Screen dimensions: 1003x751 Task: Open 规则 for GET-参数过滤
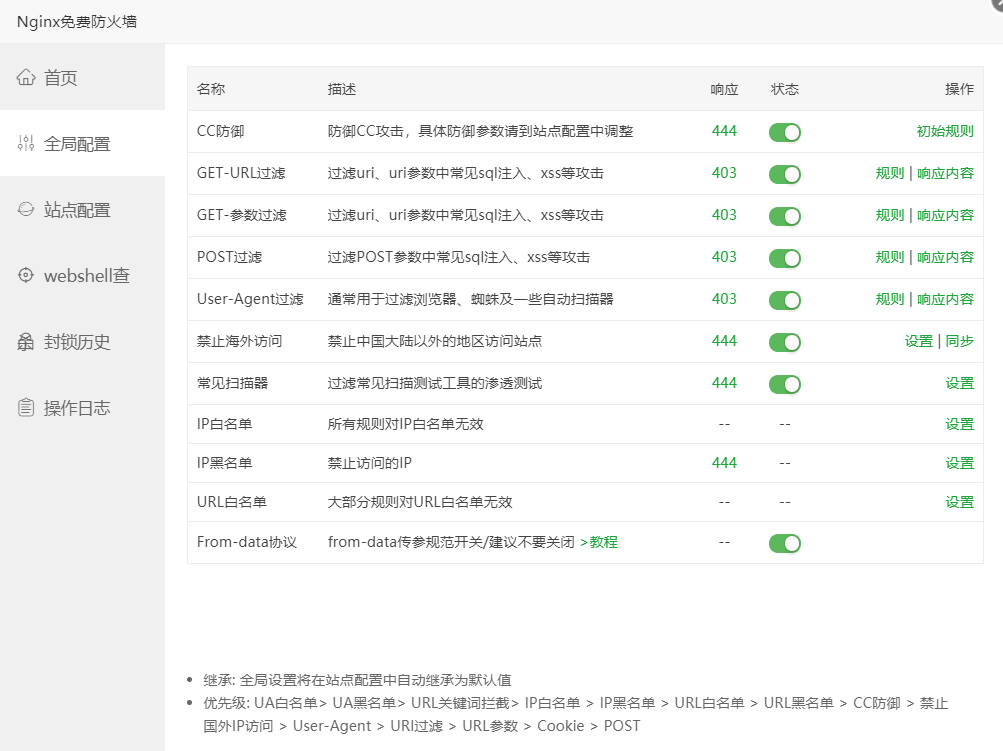pos(890,215)
